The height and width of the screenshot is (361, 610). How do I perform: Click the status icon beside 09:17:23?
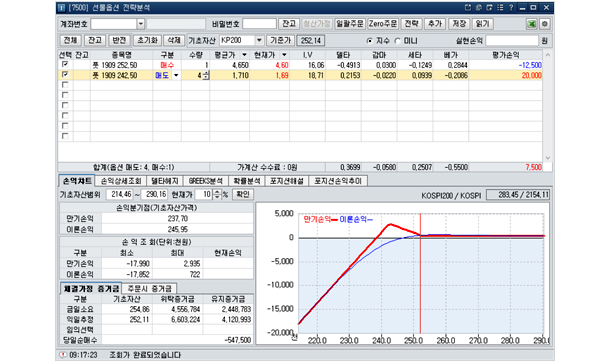63,355
